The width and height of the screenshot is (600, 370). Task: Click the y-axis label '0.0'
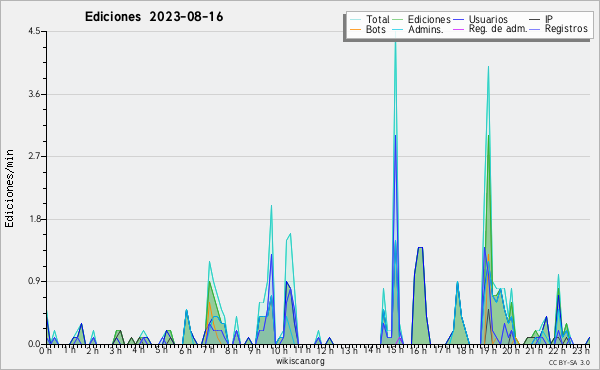[x=34, y=344]
